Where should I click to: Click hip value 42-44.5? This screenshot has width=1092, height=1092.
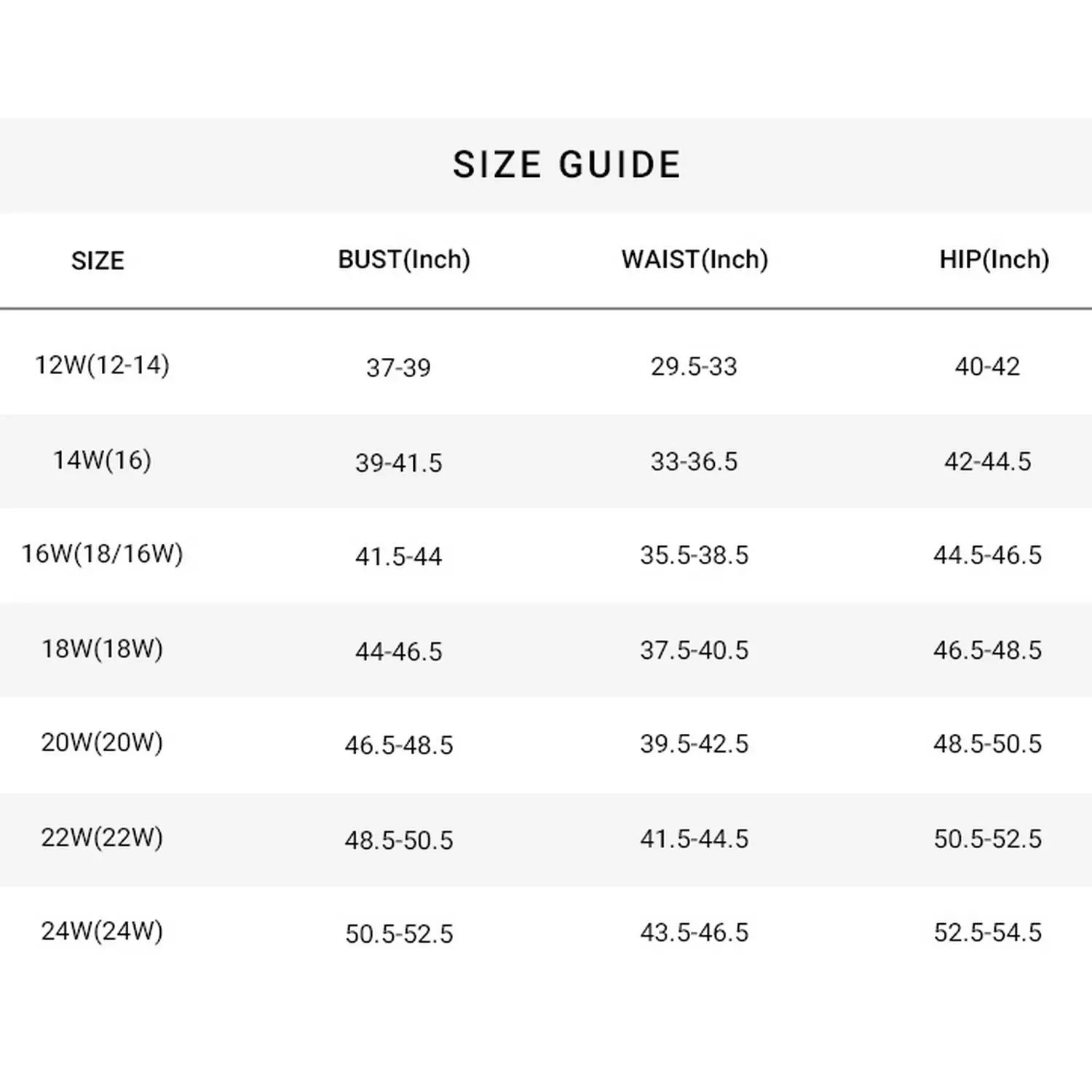tap(988, 462)
